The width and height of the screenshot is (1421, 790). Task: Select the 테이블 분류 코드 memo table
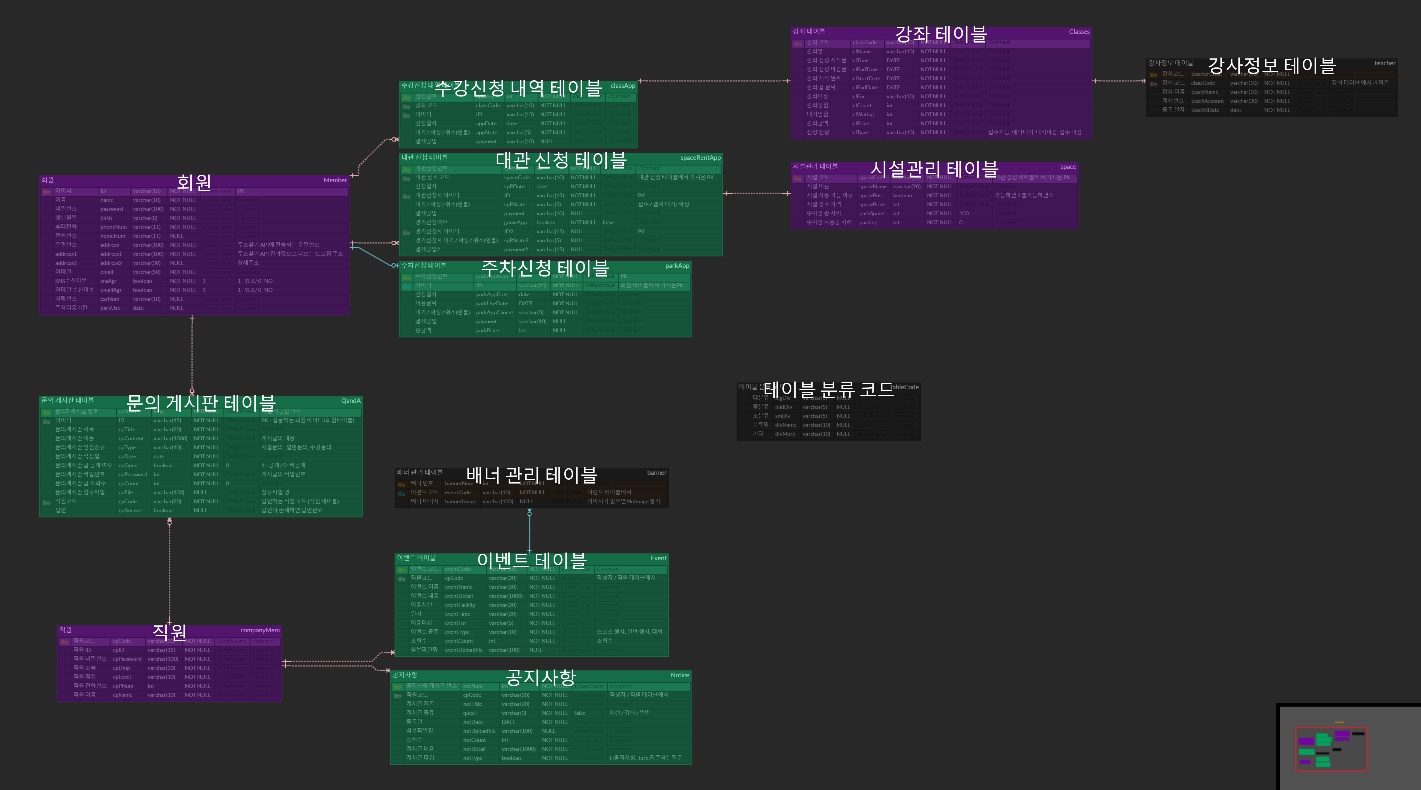(x=828, y=411)
